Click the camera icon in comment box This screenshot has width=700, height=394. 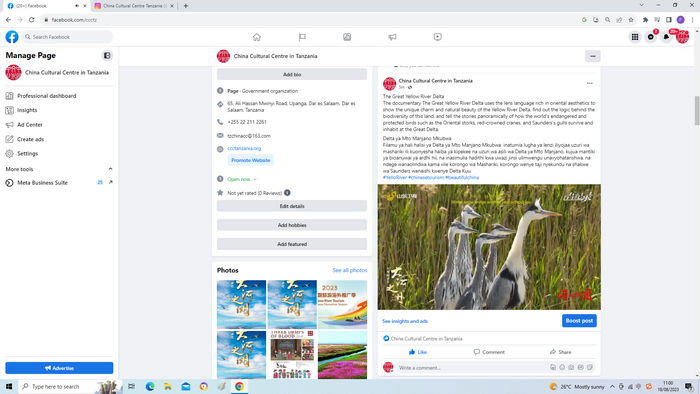(571, 367)
